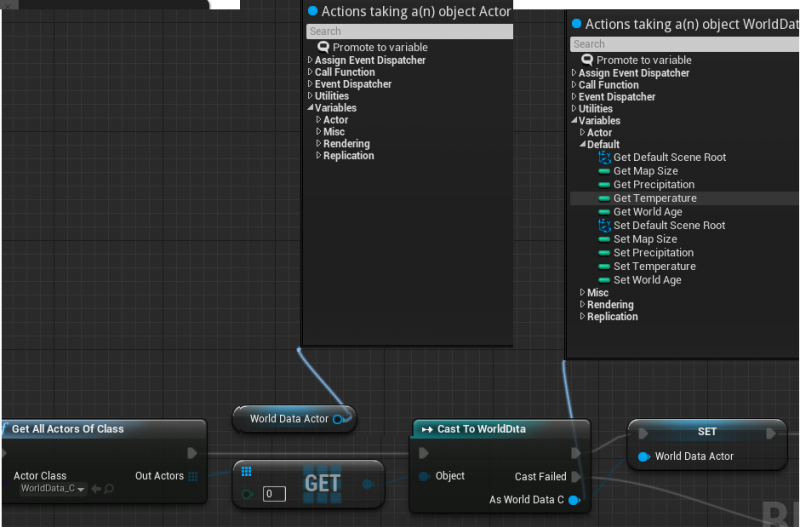Click green variable icon beside Set Temperature
800x527 pixels.
pyautogui.click(x=604, y=266)
